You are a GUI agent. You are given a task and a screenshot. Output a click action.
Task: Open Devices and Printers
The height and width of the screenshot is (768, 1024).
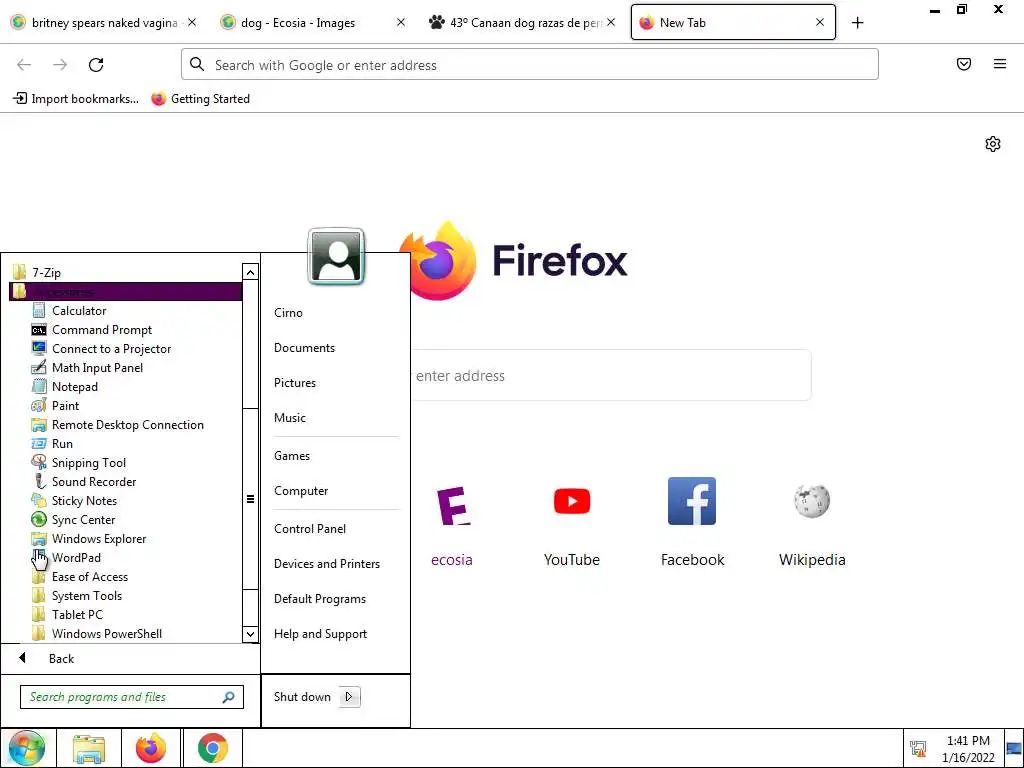pyautogui.click(x=327, y=564)
